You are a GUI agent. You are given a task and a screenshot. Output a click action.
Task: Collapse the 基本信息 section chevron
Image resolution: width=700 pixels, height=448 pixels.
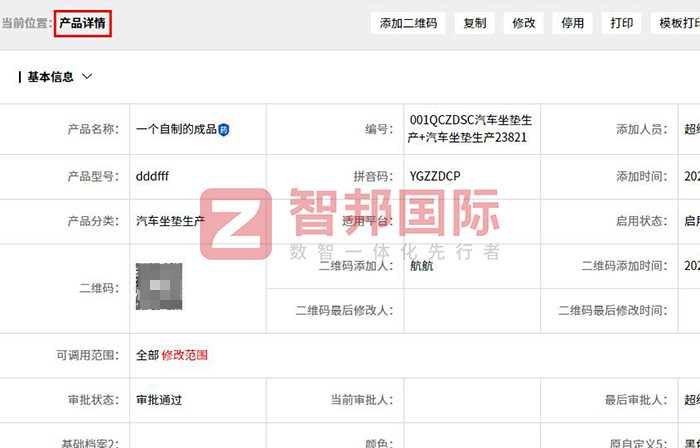87,77
